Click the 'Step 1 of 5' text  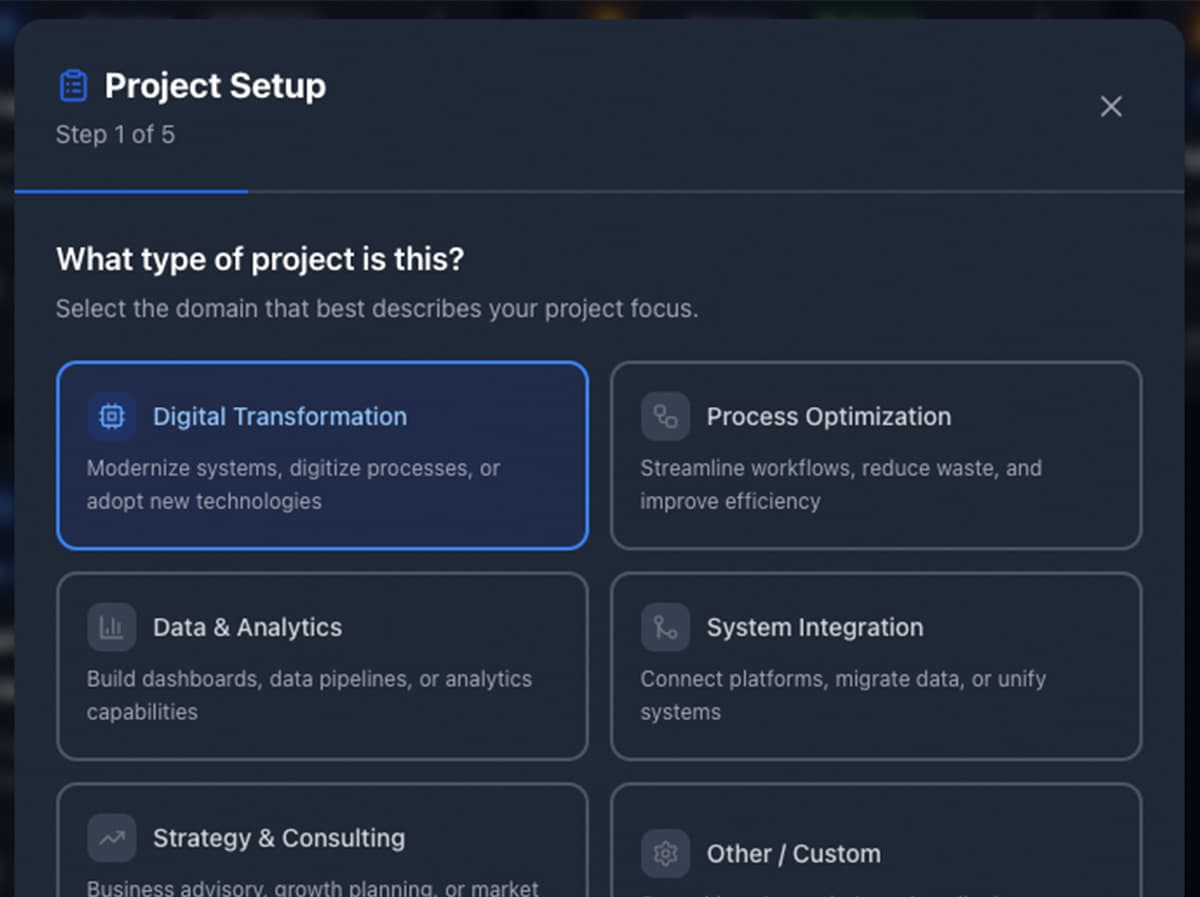[x=115, y=135]
